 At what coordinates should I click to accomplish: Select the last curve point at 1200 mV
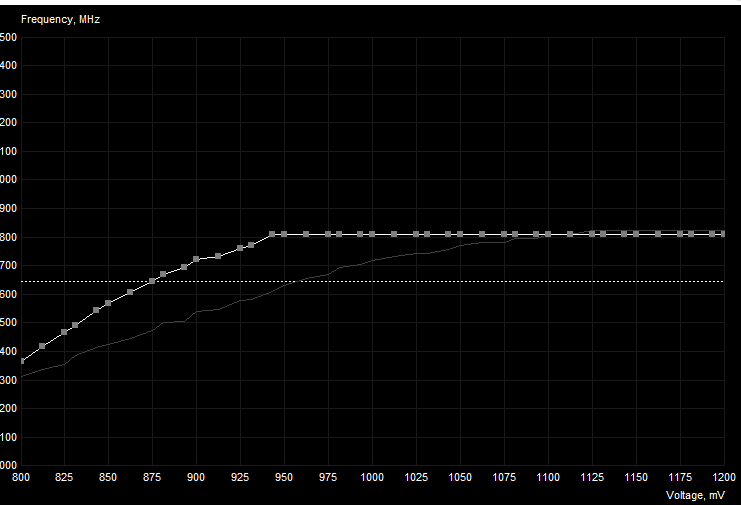coord(723,234)
